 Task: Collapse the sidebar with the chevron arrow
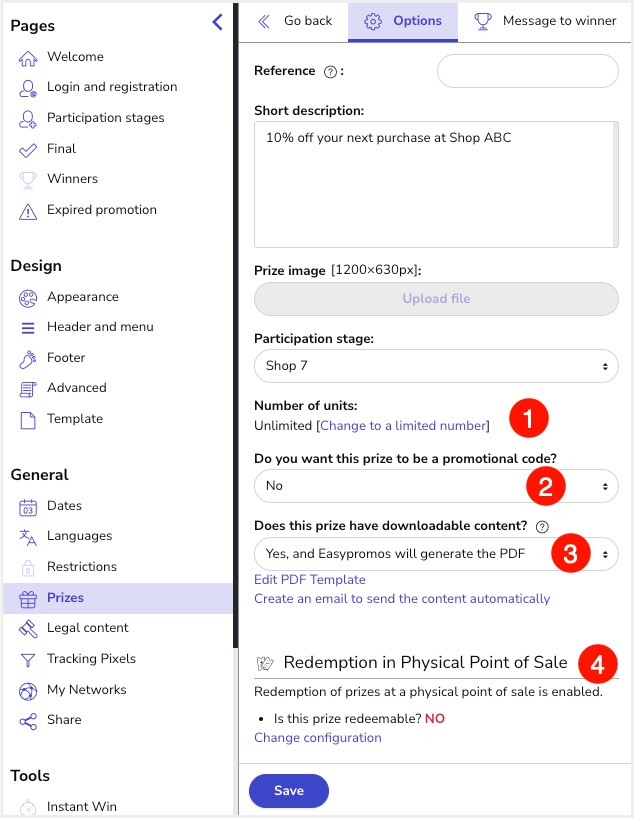(217, 22)
